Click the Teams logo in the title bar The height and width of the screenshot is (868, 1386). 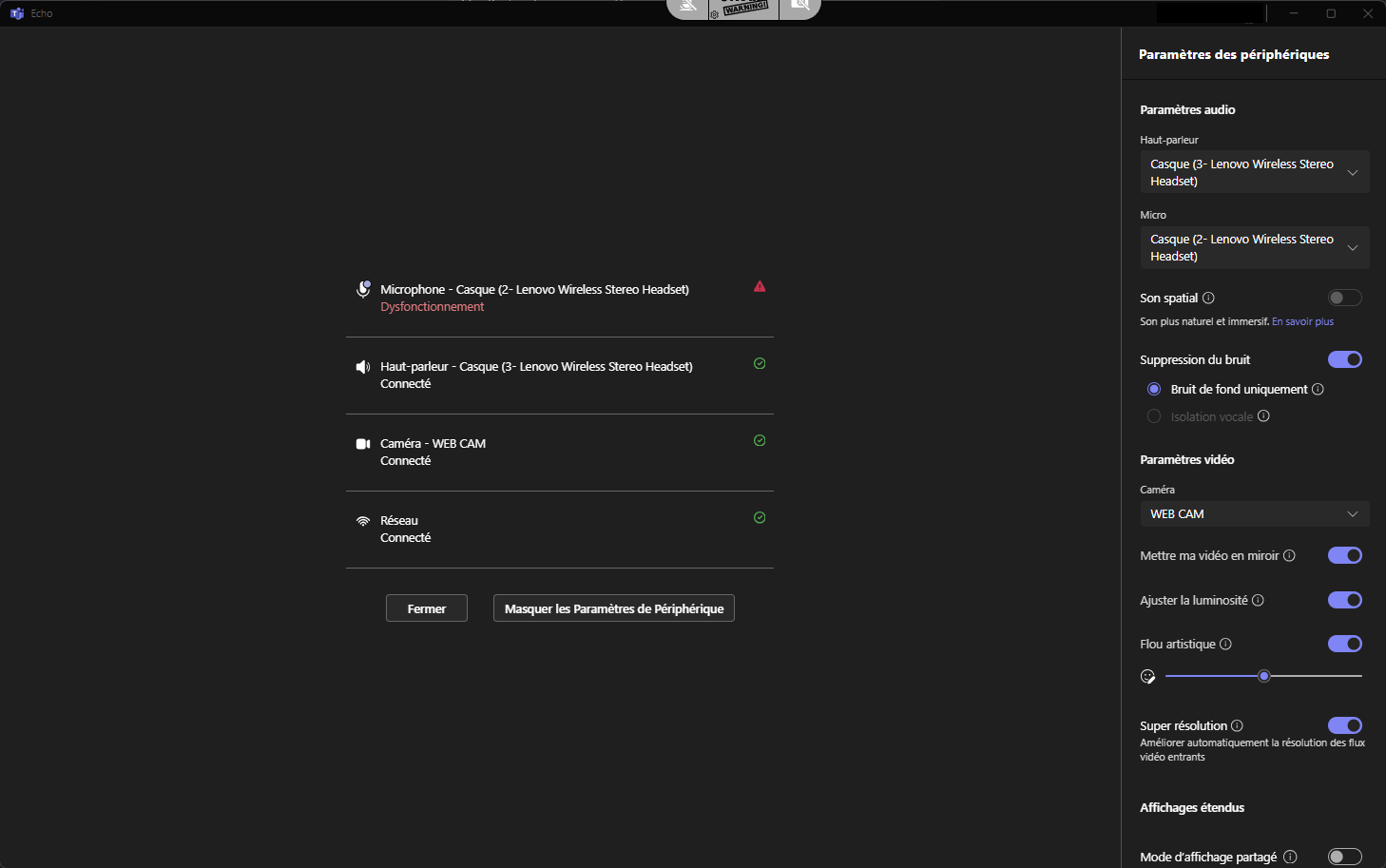click(x=16, y=13)
